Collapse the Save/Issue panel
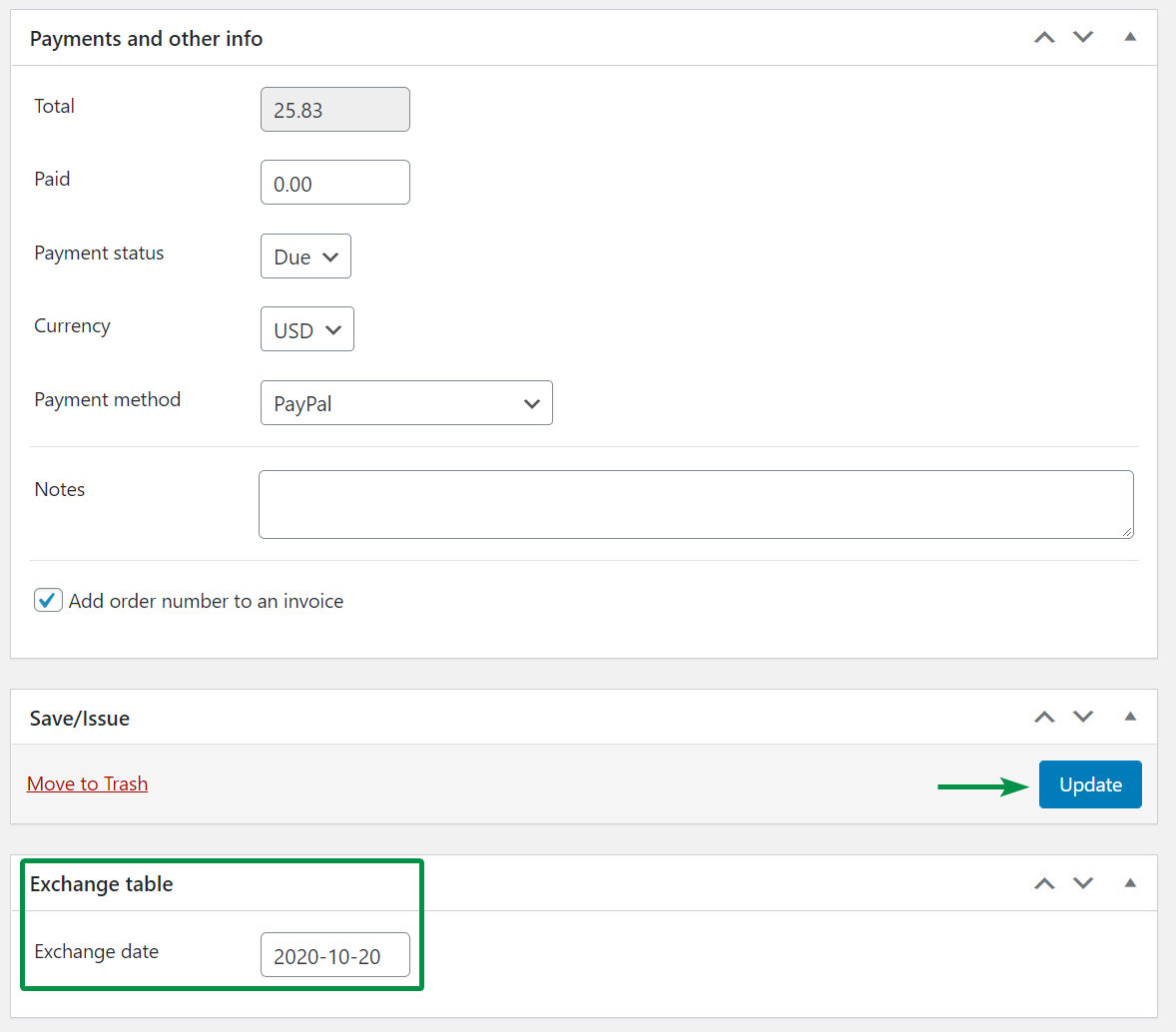Screen dimensions: 1176x1032 point(1129,717)
